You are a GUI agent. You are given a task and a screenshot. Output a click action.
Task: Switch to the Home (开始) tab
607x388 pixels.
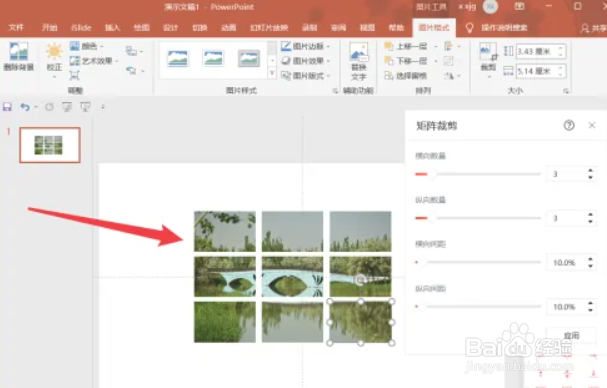[x=50, y=27]
